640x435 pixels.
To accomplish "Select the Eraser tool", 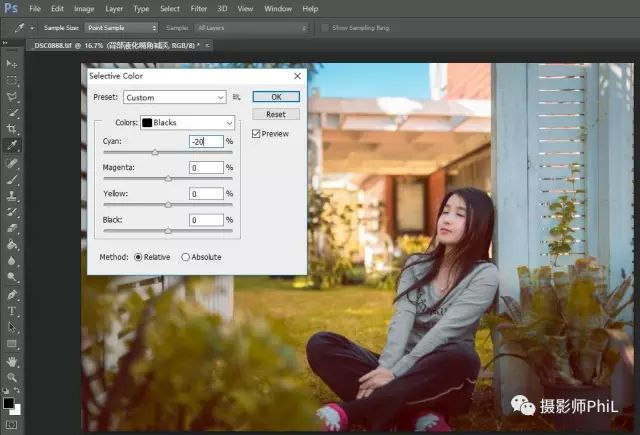I will (x=11, y=228).
